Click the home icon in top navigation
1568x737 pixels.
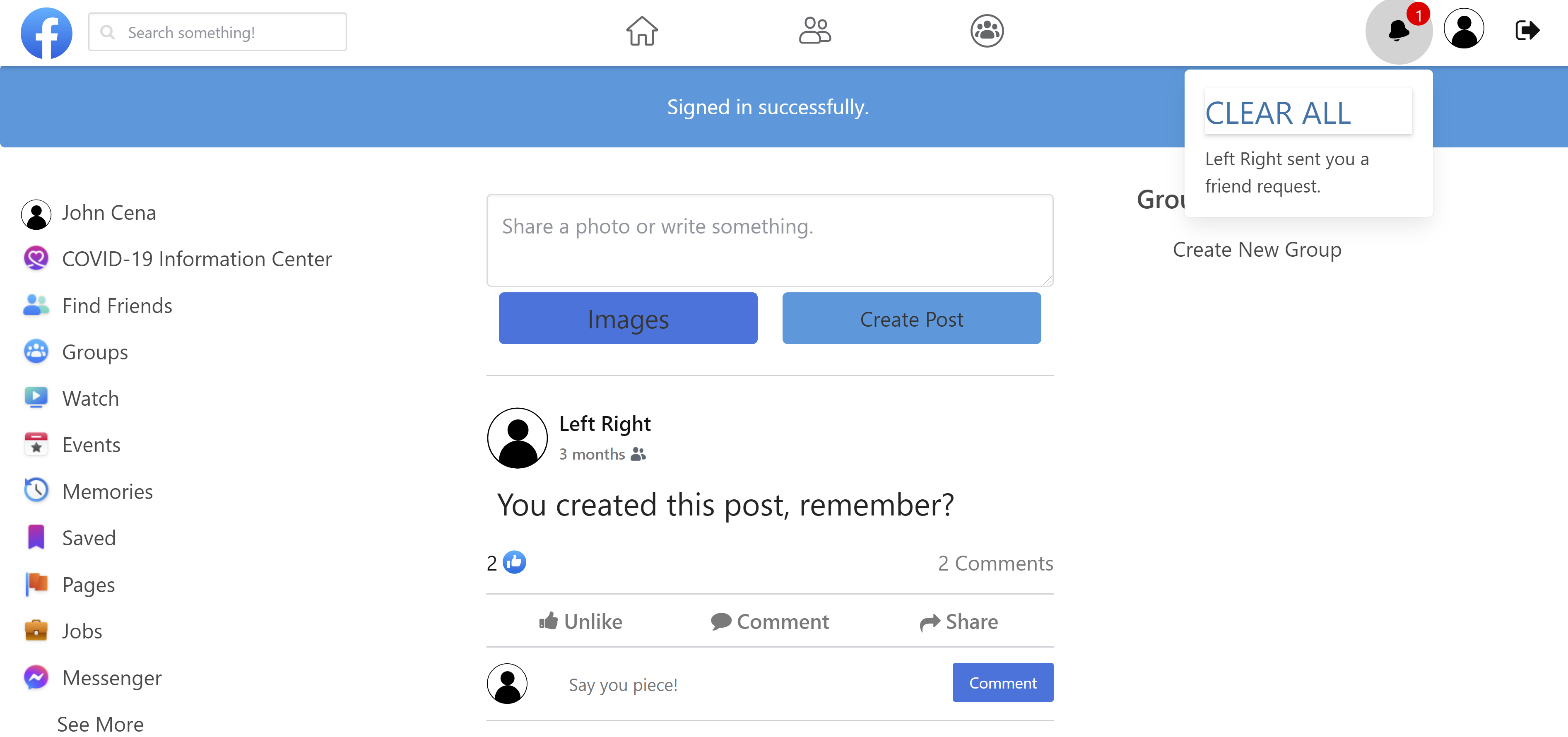tap(642, 30)
